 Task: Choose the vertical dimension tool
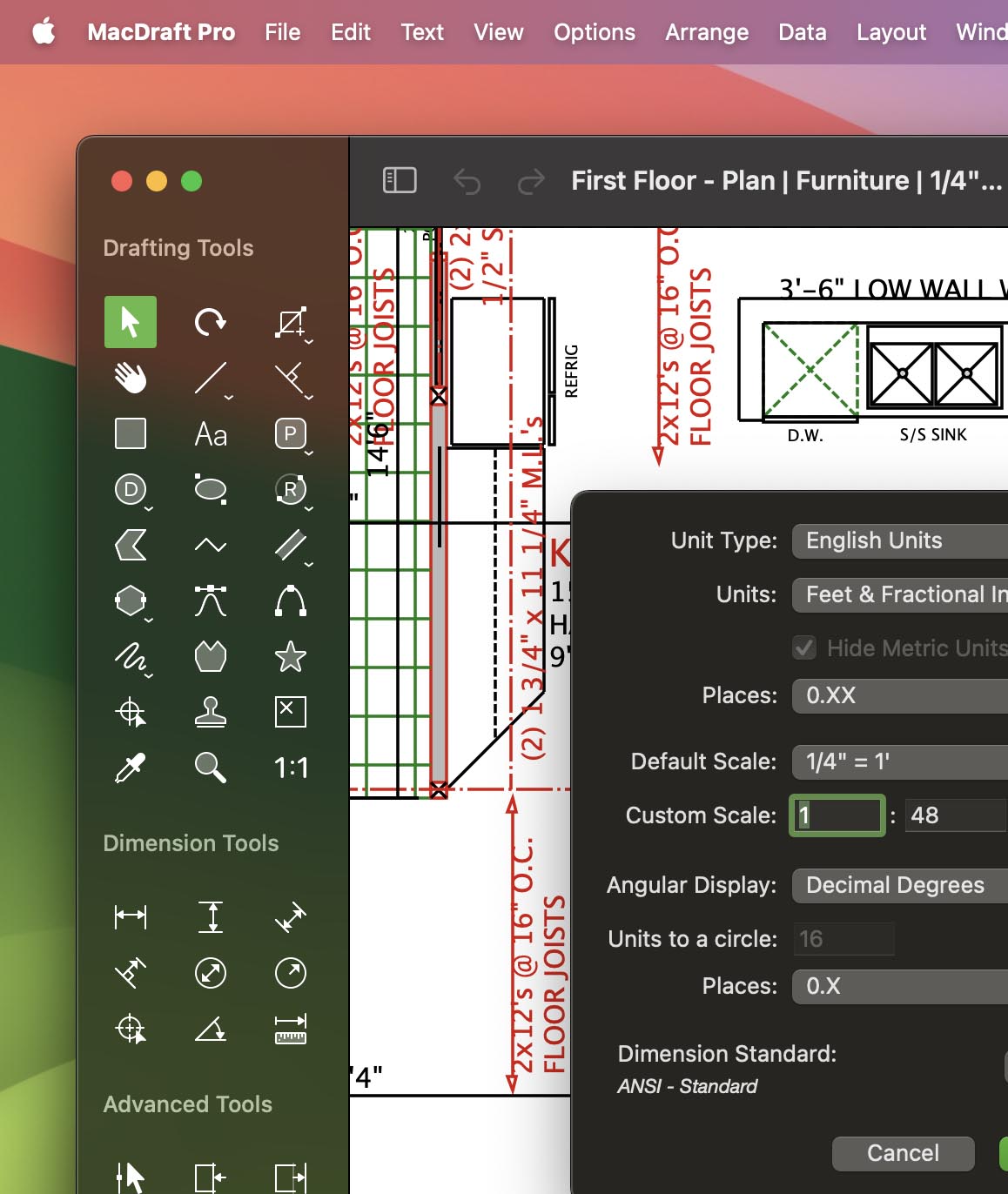point(211,916)
